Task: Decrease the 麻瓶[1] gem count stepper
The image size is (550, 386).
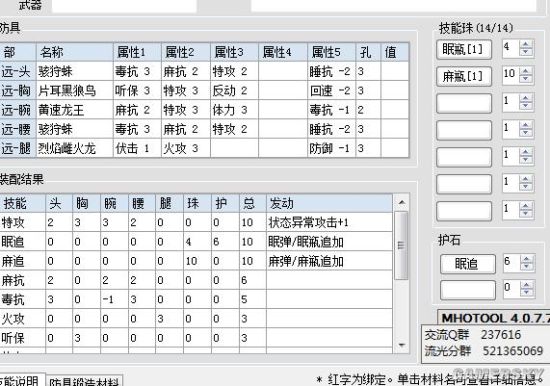Action: click(525, 79)
